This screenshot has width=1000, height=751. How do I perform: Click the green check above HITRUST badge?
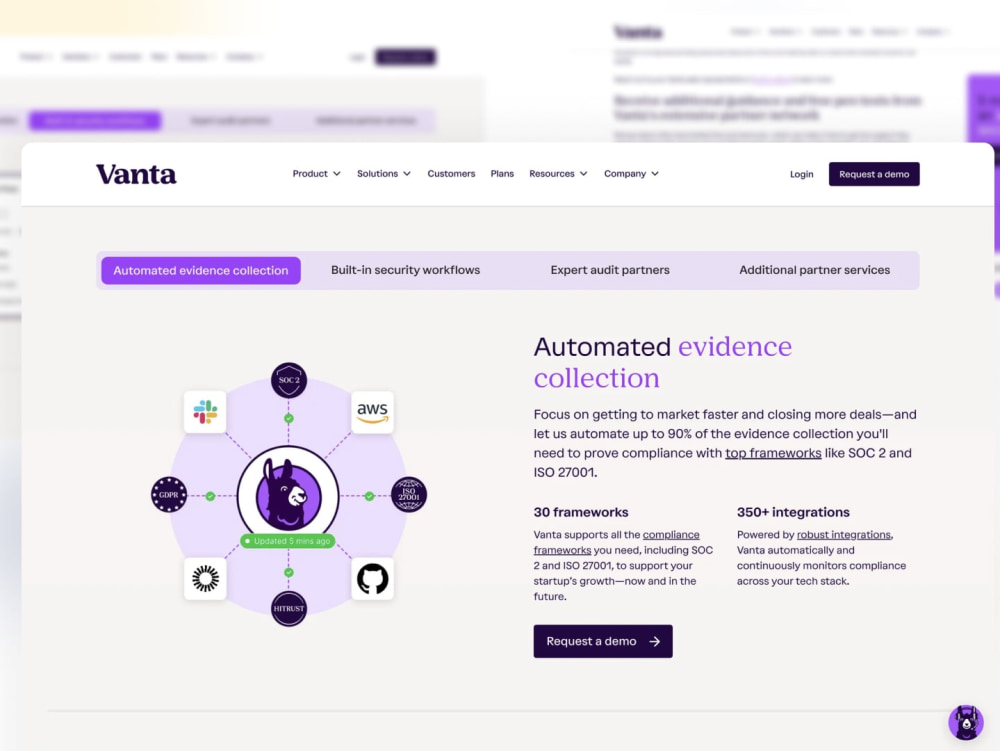click(289, 572)
